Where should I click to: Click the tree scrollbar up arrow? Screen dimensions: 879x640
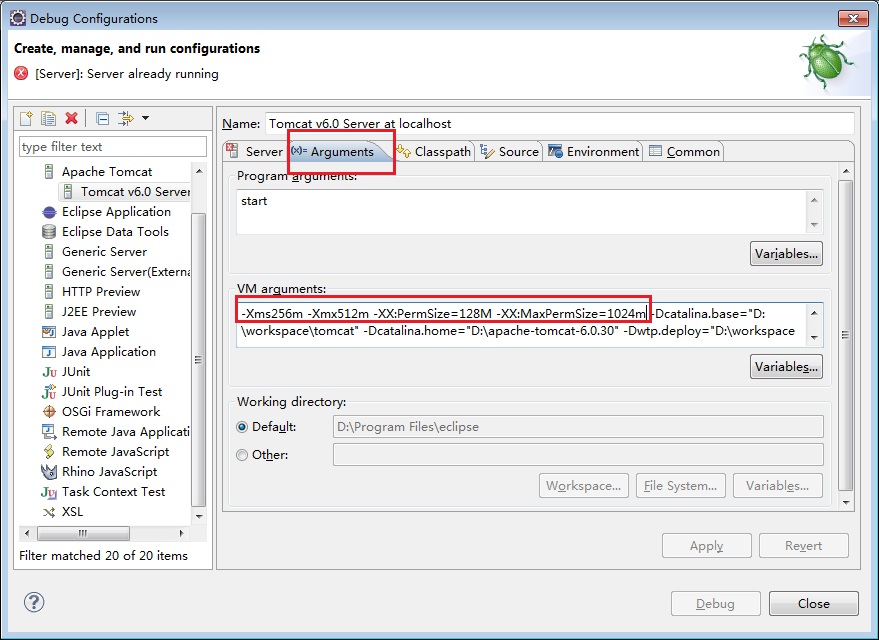[198, 170]
